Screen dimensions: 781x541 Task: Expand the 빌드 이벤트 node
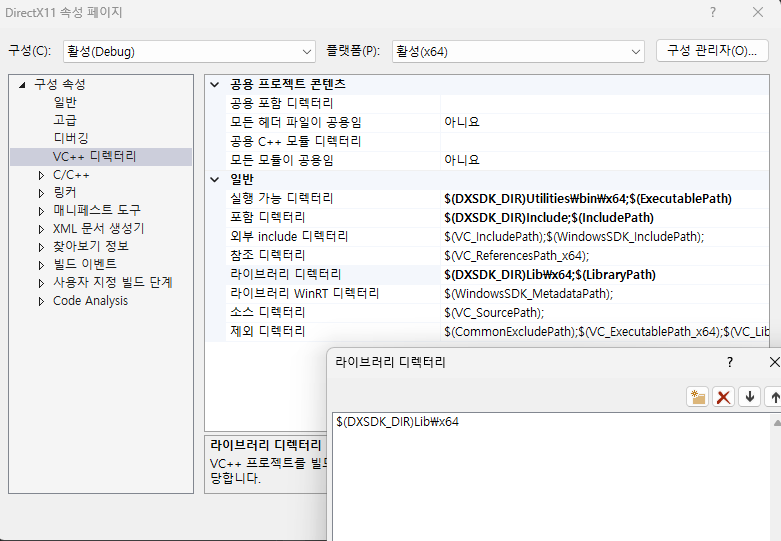[x=41, y=265]
